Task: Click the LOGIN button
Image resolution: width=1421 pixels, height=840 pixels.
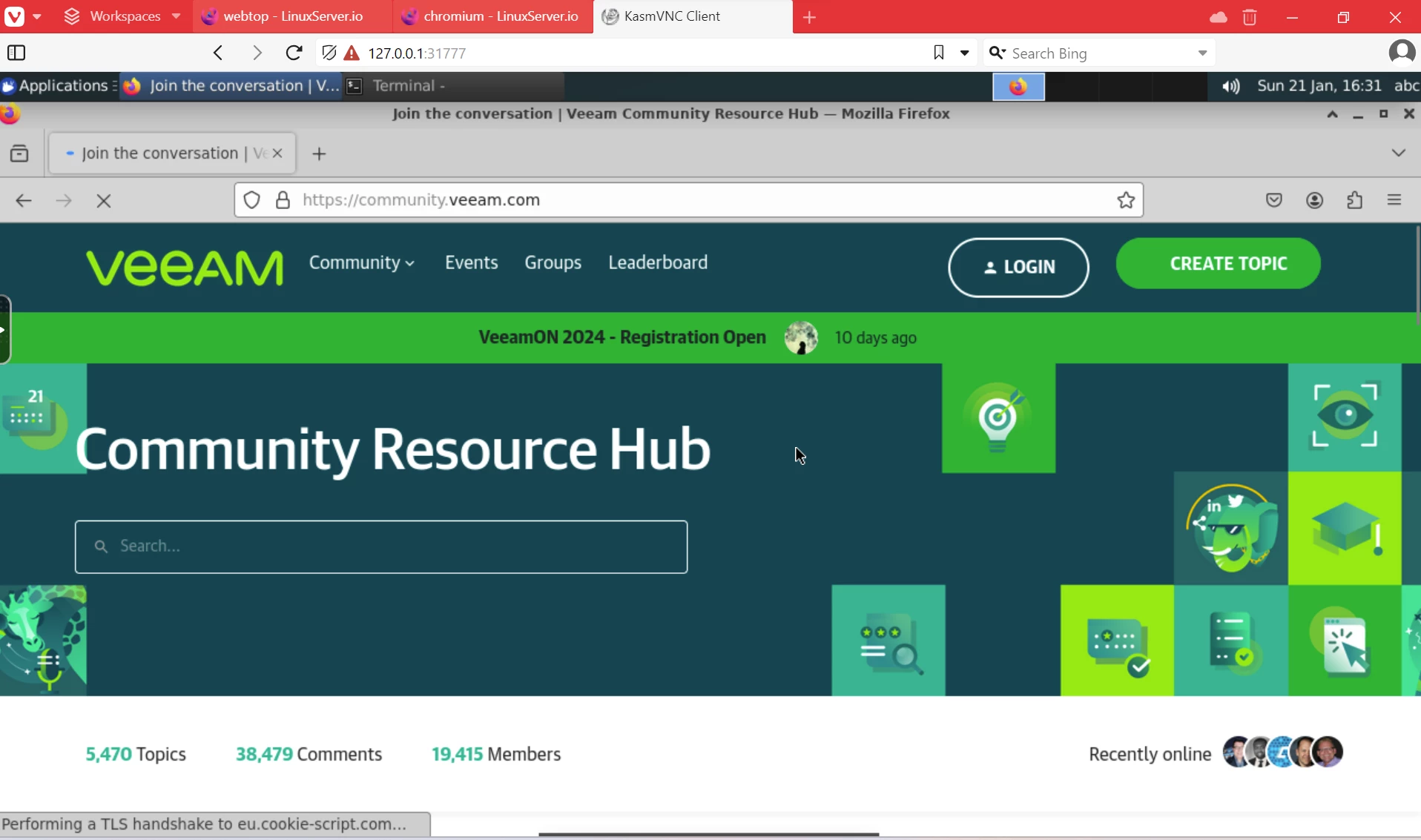Action: (x=1018, y=268)
